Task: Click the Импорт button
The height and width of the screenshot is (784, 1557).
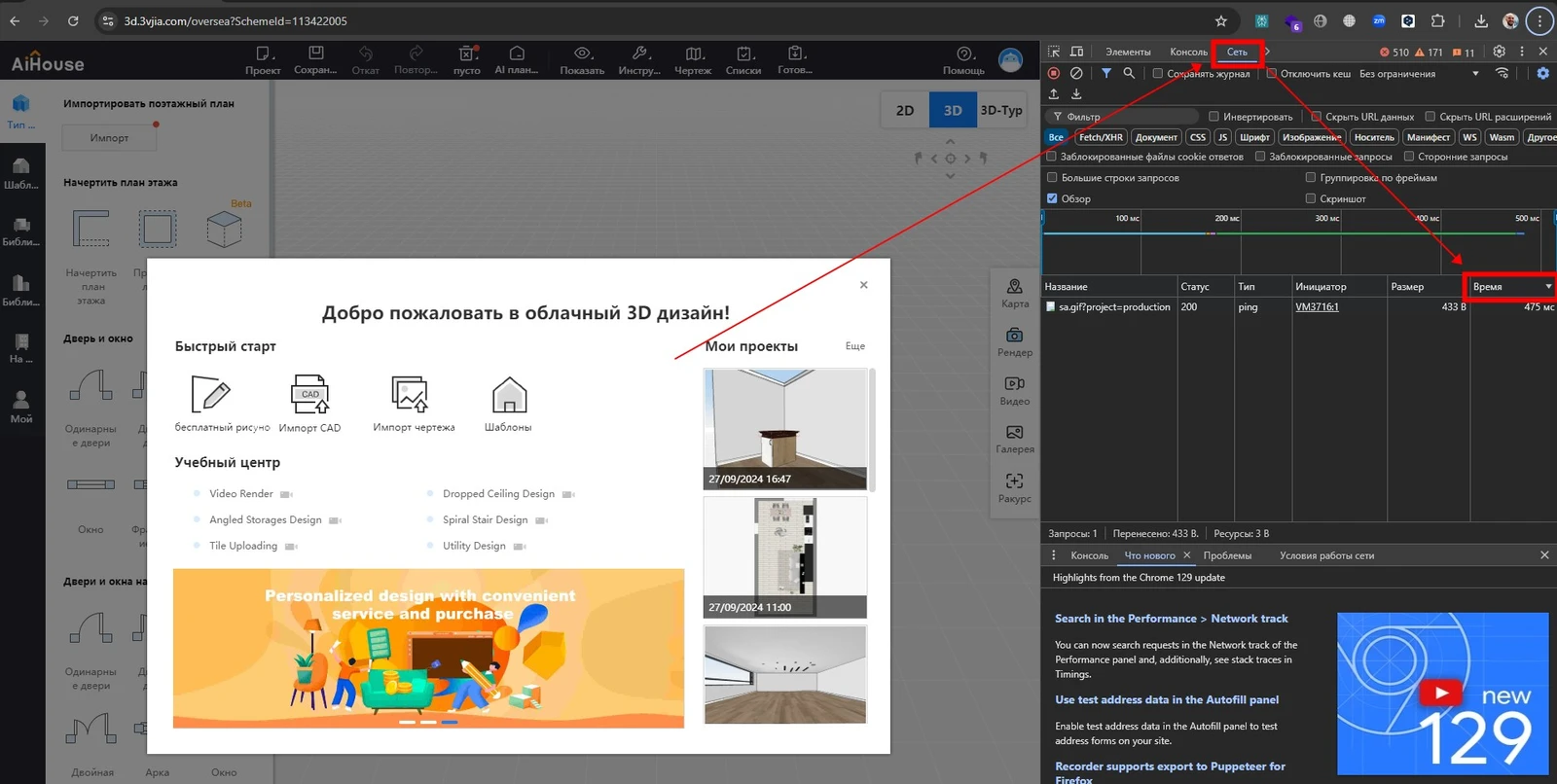Action: tap(109, 138)
